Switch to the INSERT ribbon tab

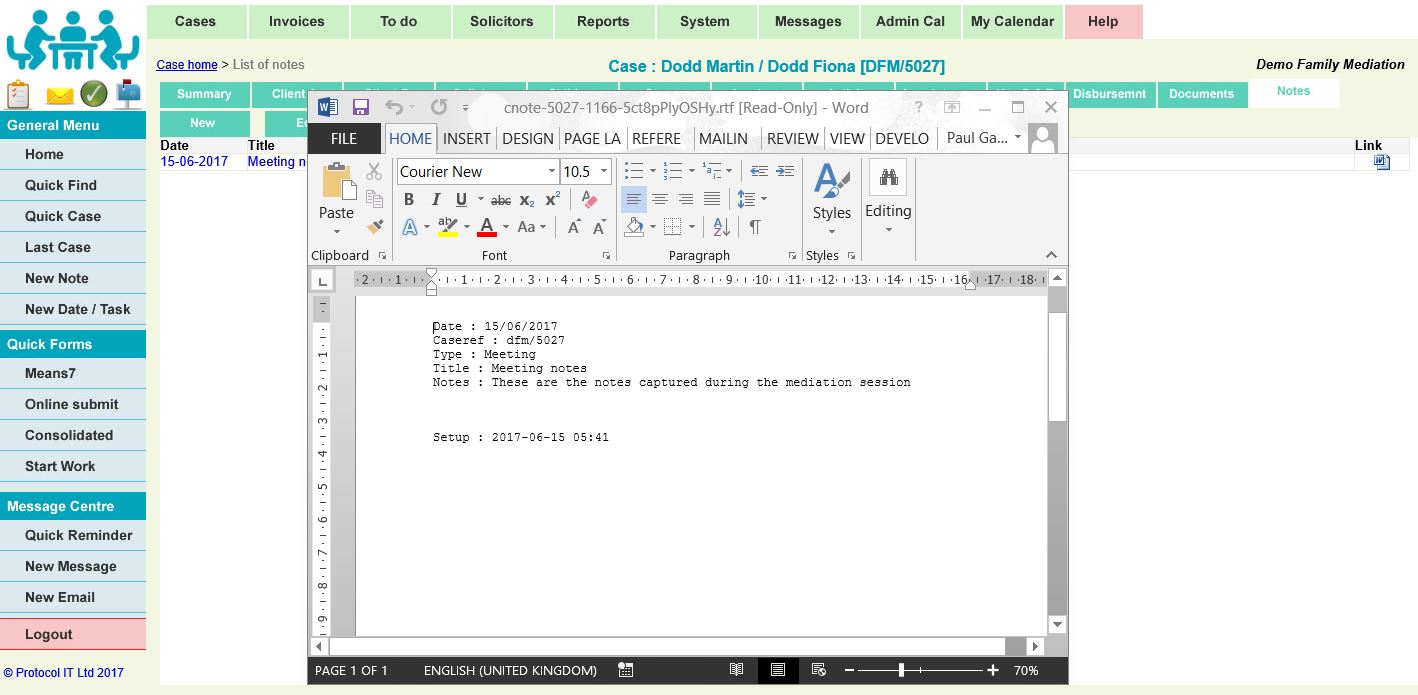pyautogui.click(x=467, y=139)
